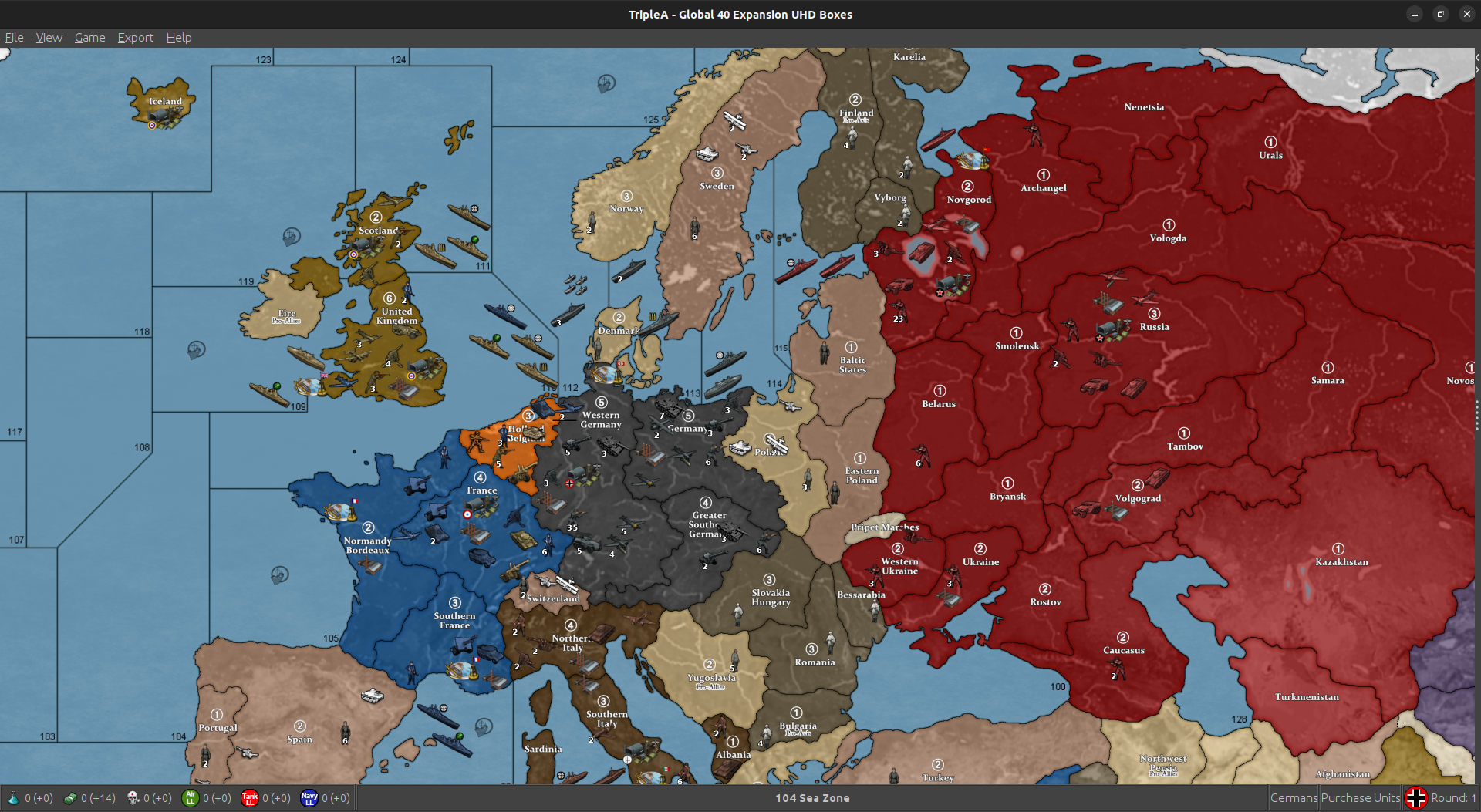This screenshot has height=812, width=1481.
Task: Click the Tank LL red resource icon
Action: click(x=249, y=798)
